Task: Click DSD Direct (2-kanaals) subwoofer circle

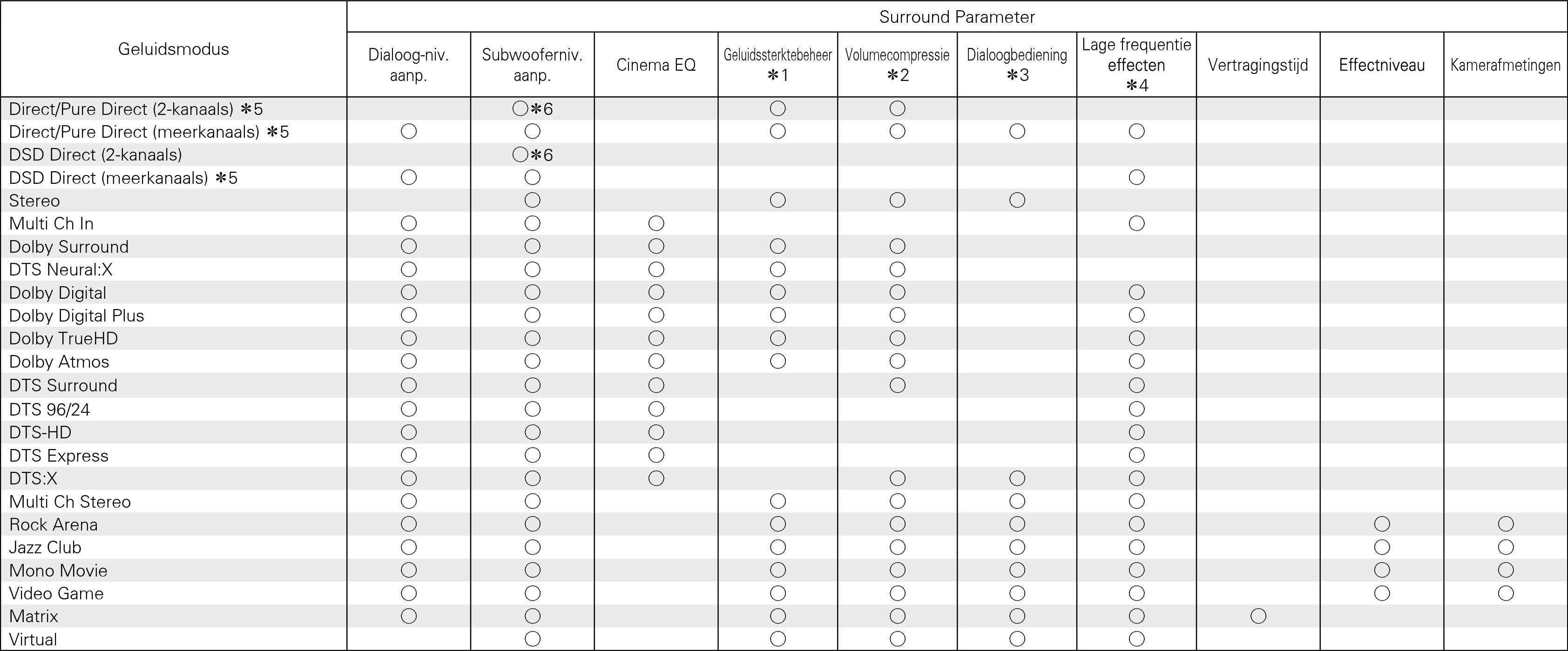Action: tap(520, 154)
